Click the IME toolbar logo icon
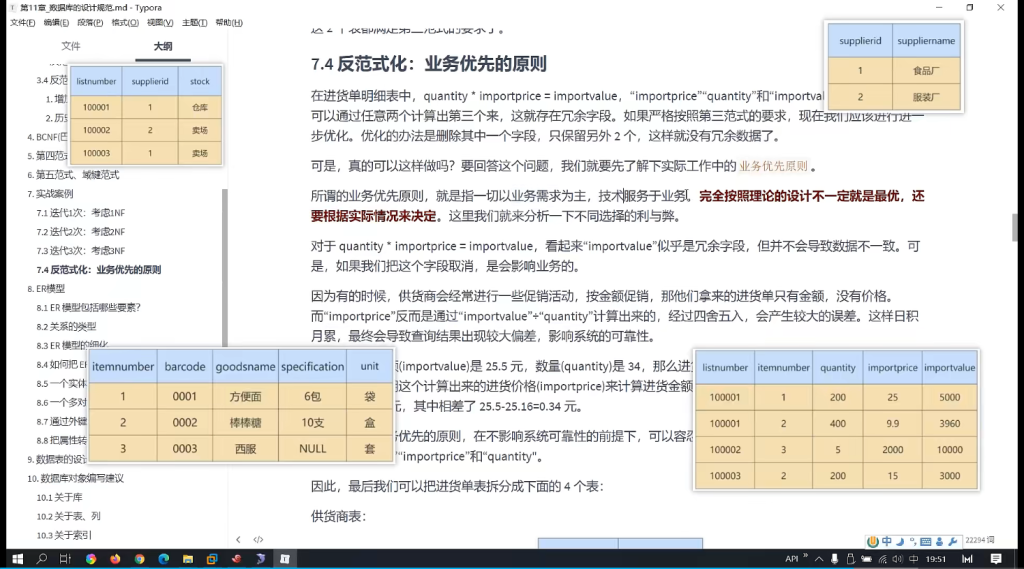The height and width of the screenshot is (569, 1024). click(872, 541)
